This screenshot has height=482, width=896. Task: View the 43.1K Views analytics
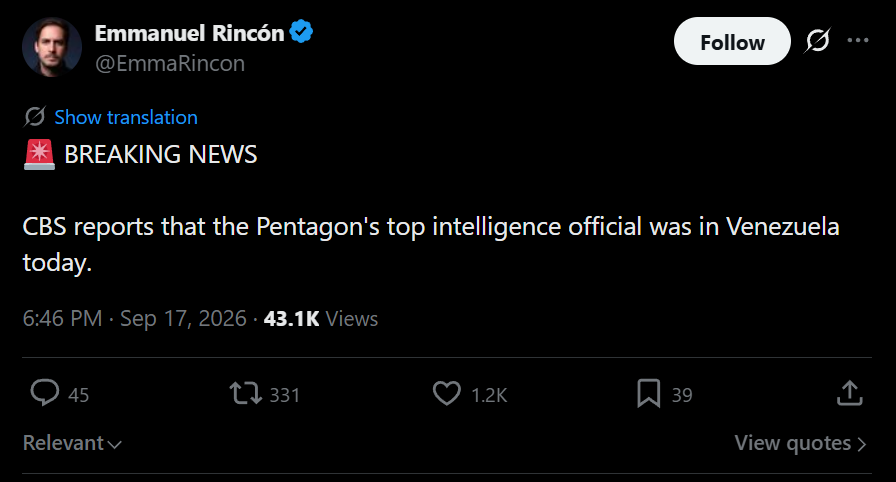[321, 318]
